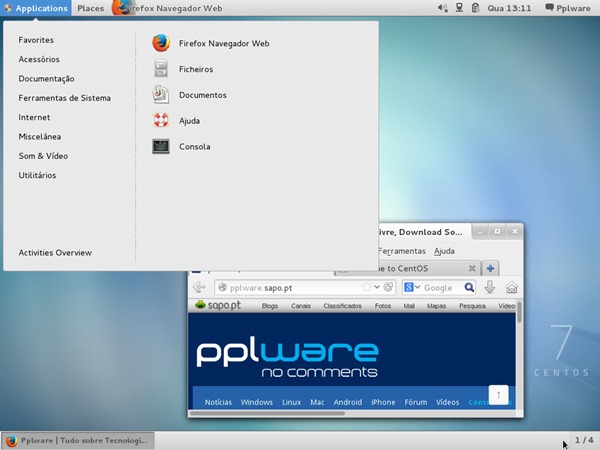This screenshot has height=450, width=600.
Task: Click the Firefox horizontal scrollbar
Action: click(267, 413)
